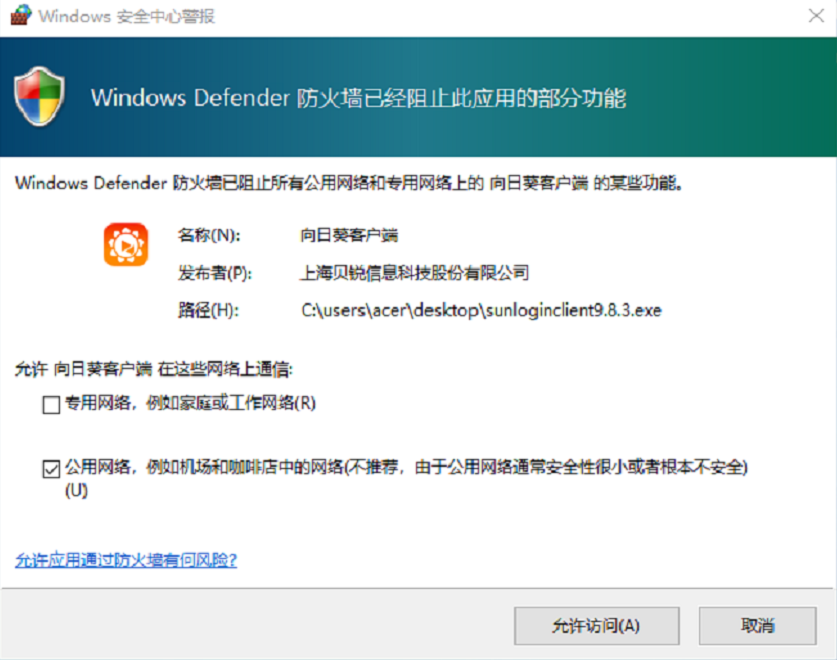Close the Windows 安全中心警报 dialog

(816, 15)
